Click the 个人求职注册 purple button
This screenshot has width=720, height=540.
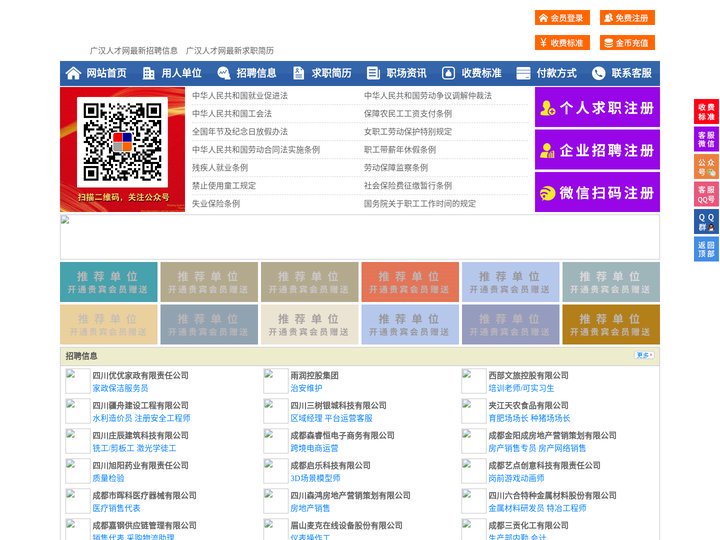597,107
